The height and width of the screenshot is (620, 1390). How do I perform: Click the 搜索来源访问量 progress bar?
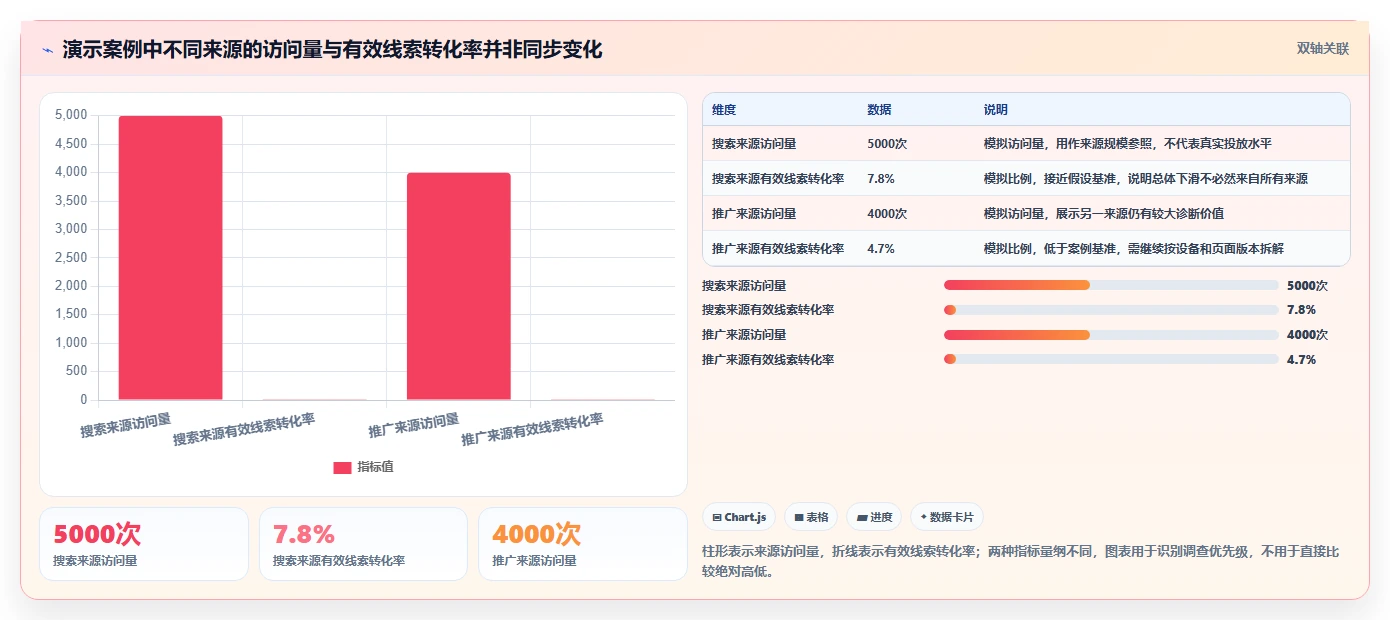pos(1111,285)
